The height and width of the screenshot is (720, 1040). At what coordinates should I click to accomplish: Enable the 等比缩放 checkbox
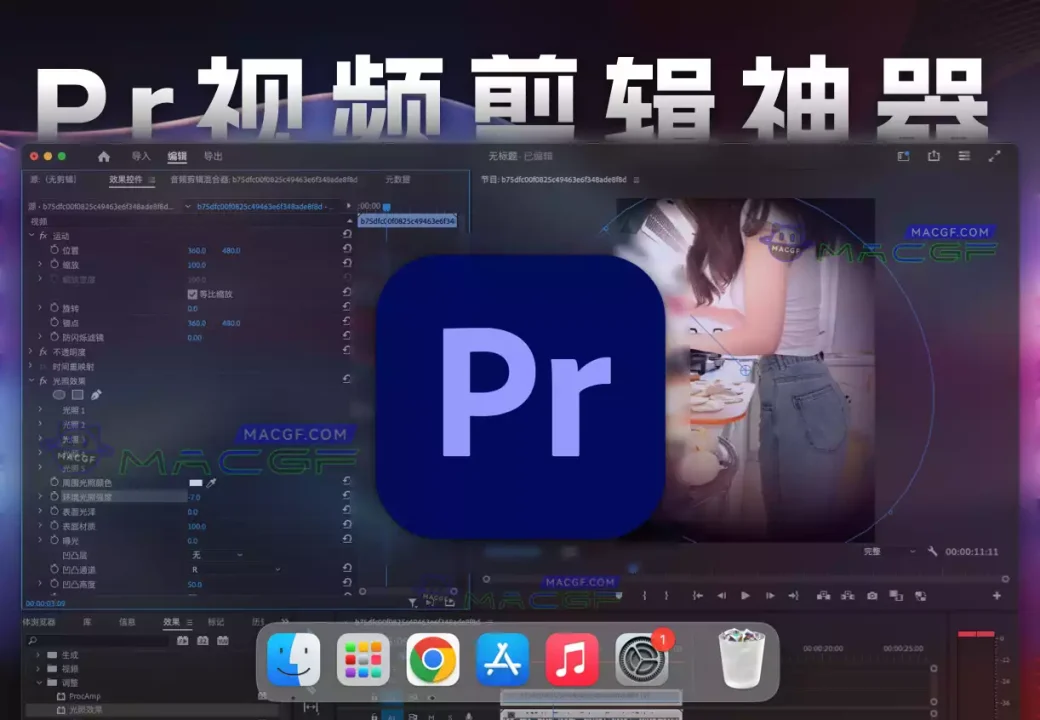pos(191,294)
